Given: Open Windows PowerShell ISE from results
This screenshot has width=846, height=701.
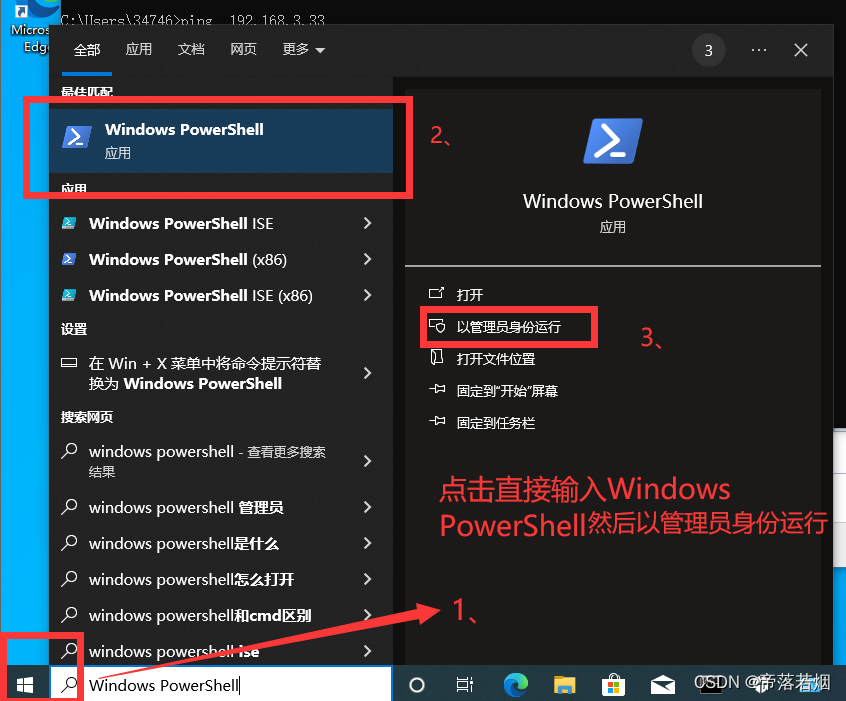Looking at the screenshot, I should (x=181, y=223).
